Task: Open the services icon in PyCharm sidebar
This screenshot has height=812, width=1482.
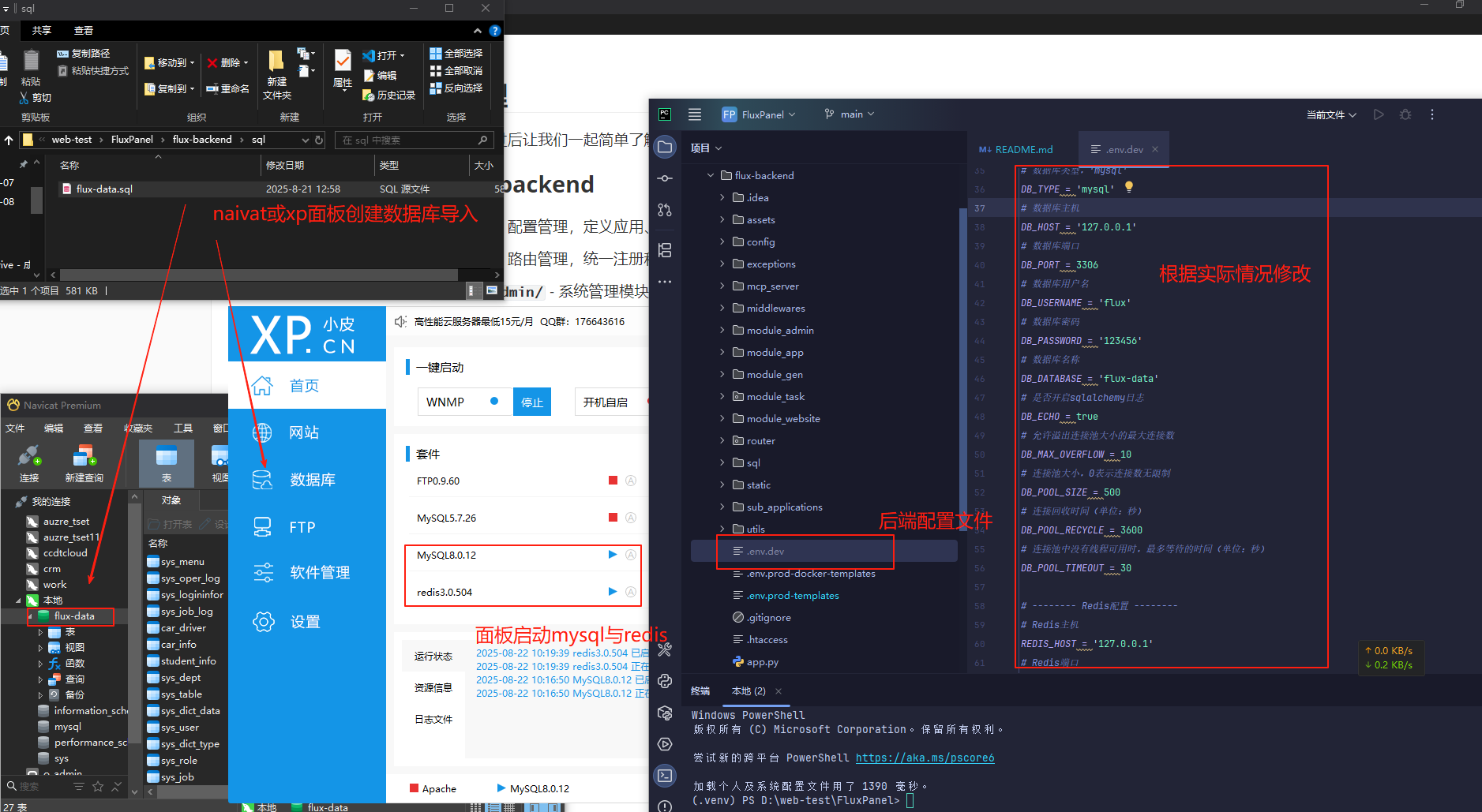Action: tap(665, 744)
